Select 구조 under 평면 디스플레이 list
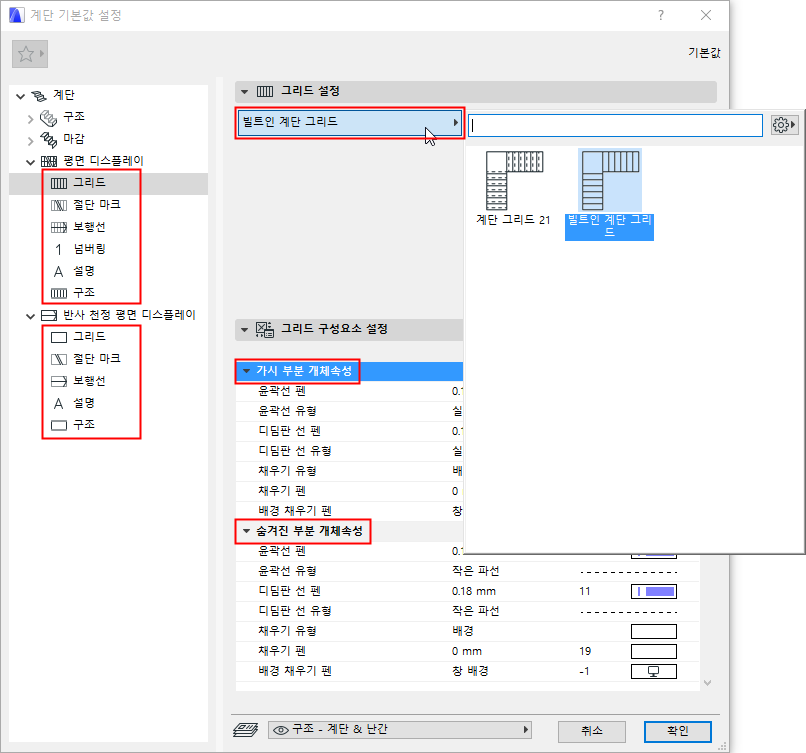 pos(84,293)
